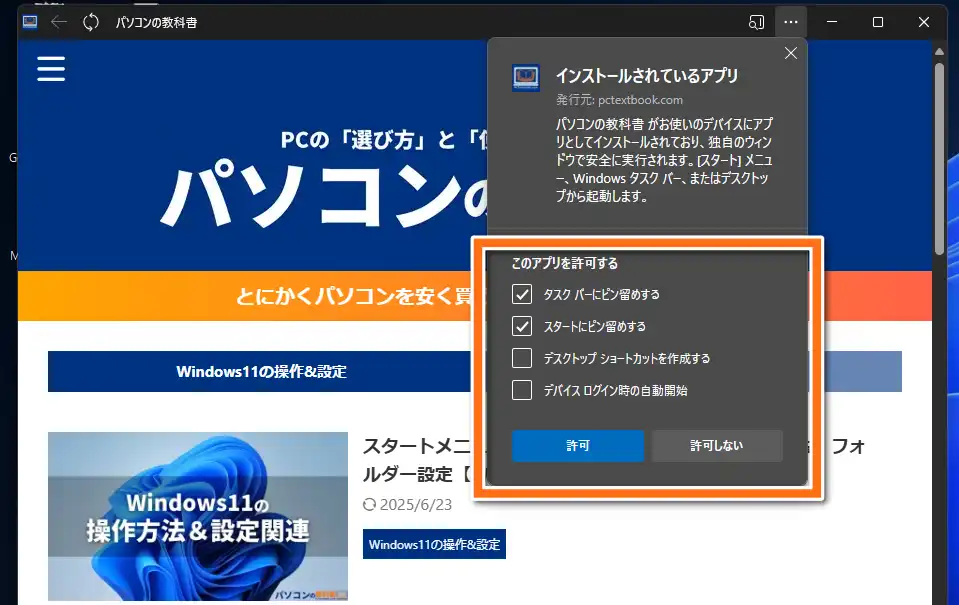Image resolution: width=959 pixels, height=605 pixels.
Task: Click the page's vertical scrollbar thumb
Action: [939, 159]
